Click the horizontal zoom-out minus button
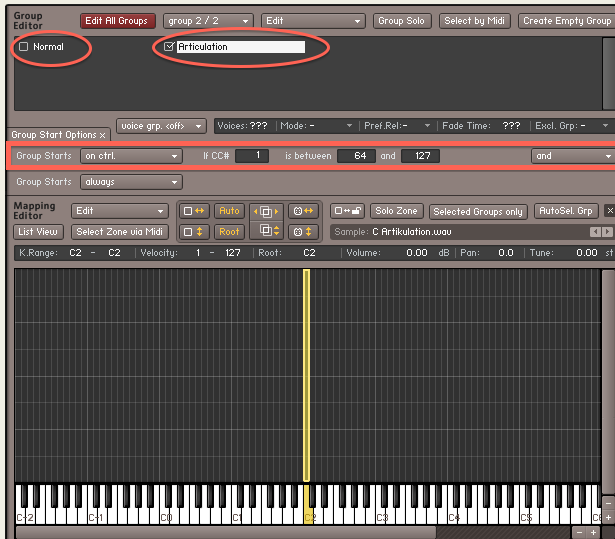 [580, 532]
